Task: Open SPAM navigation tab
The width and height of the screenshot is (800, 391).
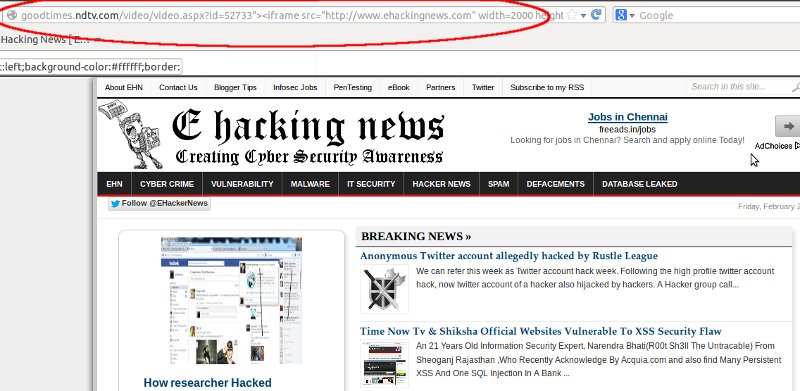Action: click(498, 184)
